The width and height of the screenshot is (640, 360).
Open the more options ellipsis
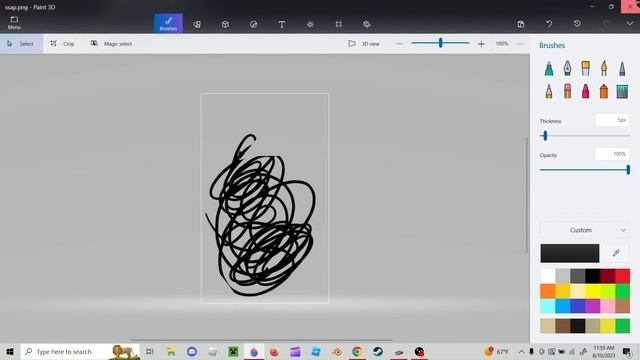520,44
